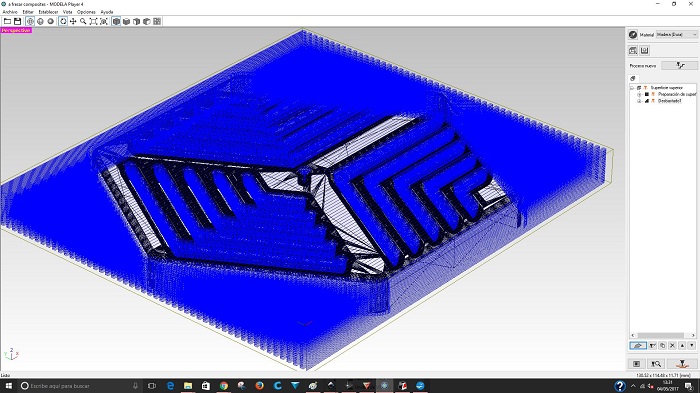
Task: Switch to four-view layout icon
Action: pyautogui.click(x=157, y=21)
